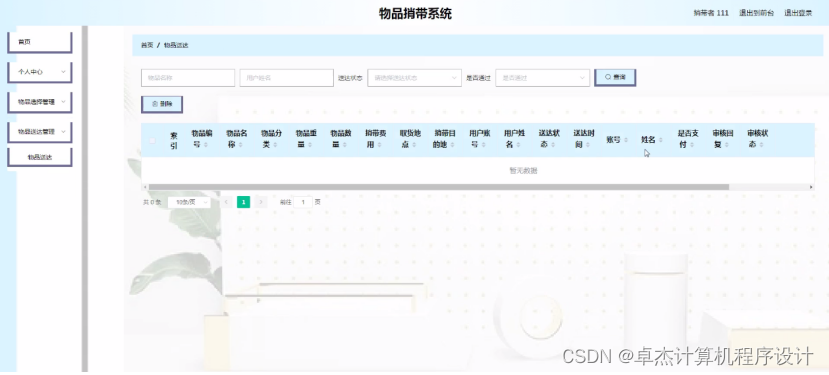Sort by the 捎带费用 column arrows
829x375 pixels.
(379, 145)
